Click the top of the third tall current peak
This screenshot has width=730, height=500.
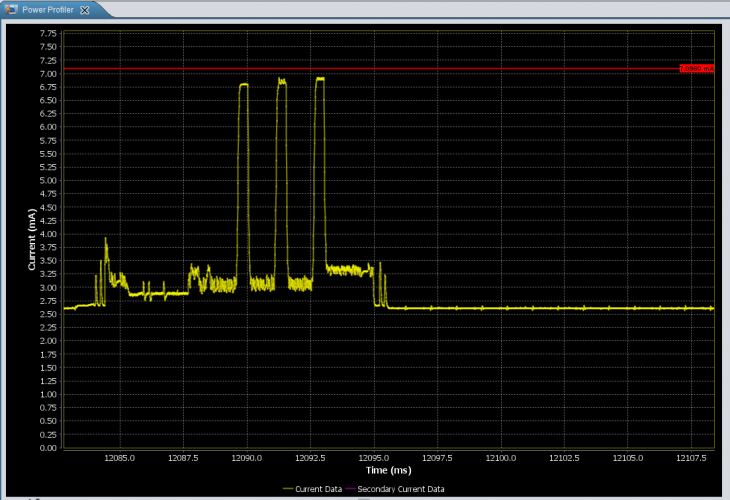pyautogui.click(x=320, y=78)
